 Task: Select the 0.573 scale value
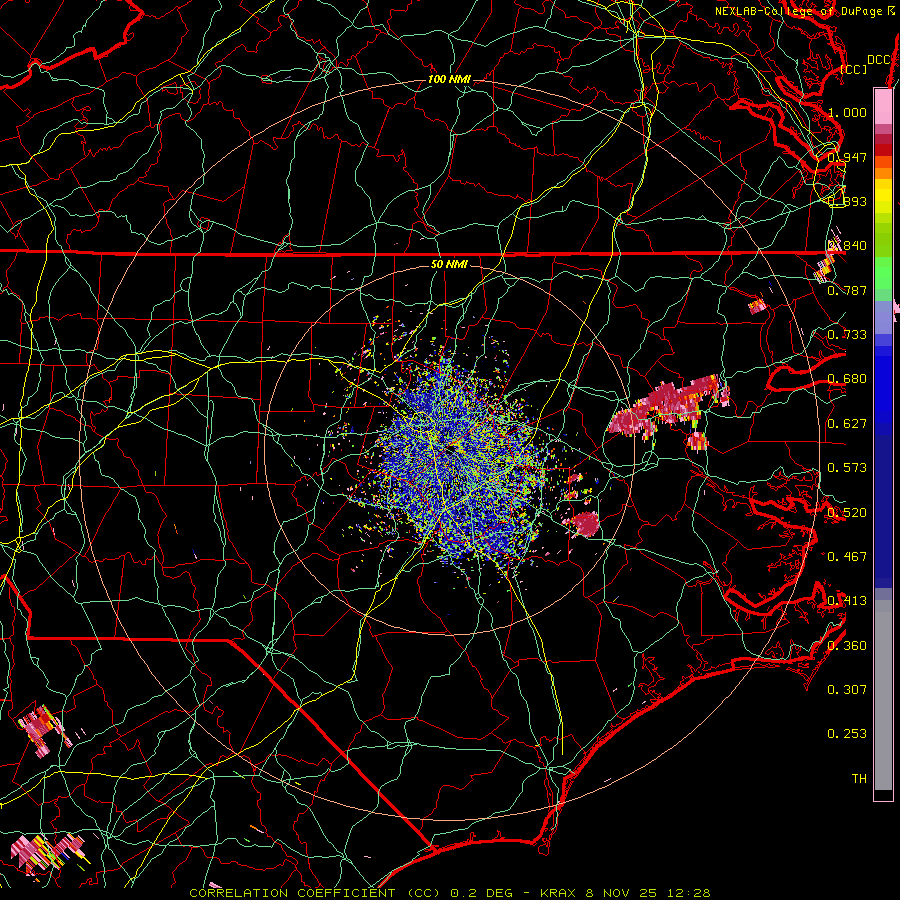click(x=847, y=468)
